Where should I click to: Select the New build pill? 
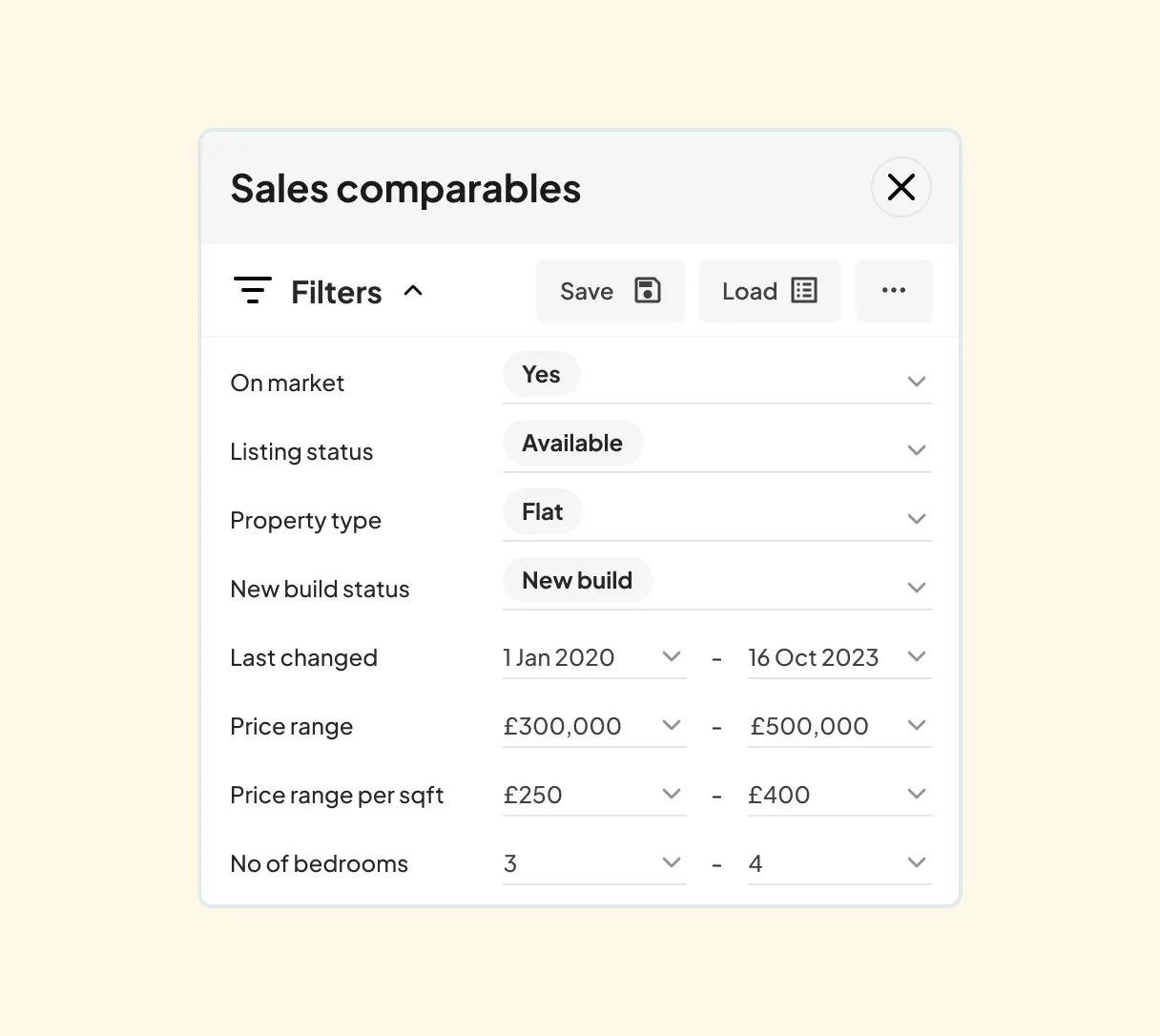pyautogui.click(x=576, y=580)
